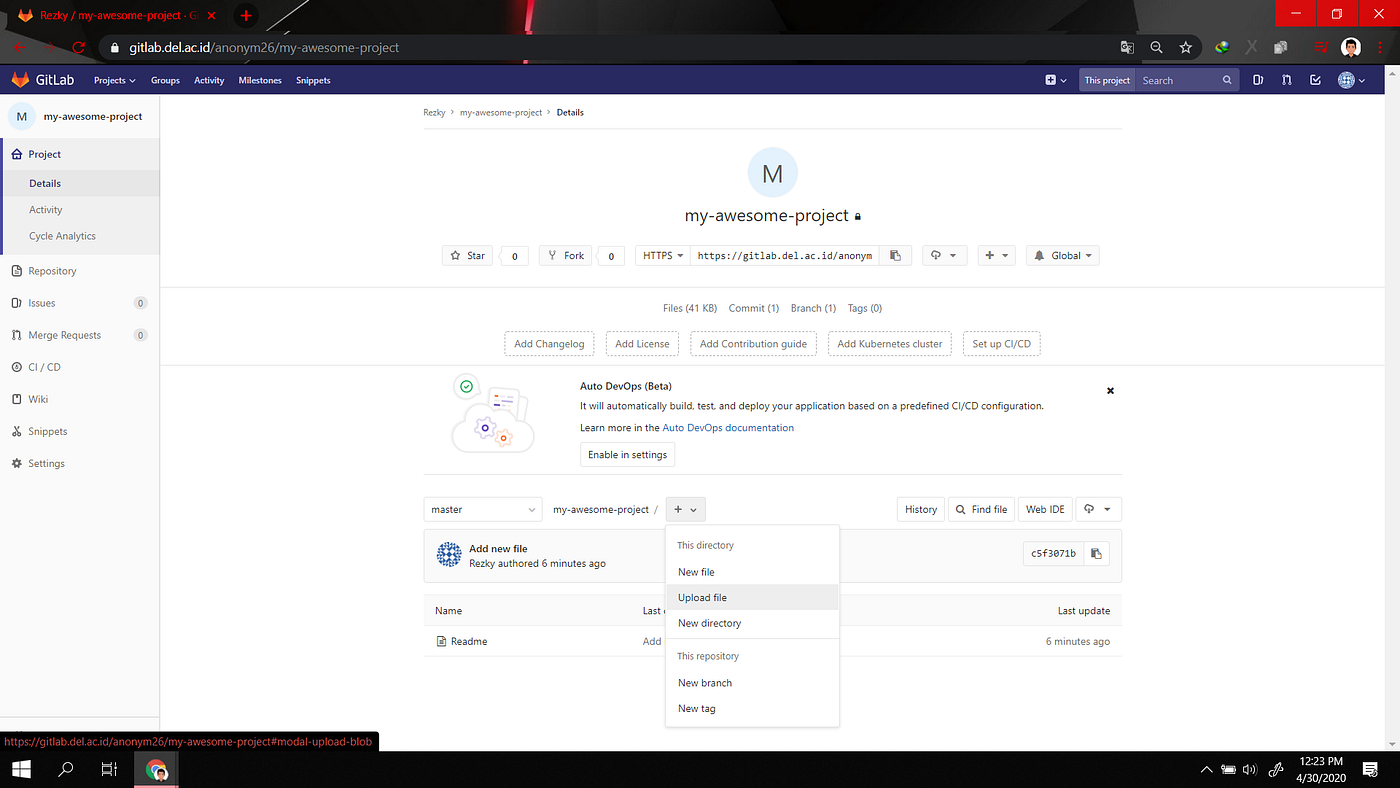Viewport: 1400px width, 788px height.
Task: Select New branch from the menu
Action: (x=752, y=683)
